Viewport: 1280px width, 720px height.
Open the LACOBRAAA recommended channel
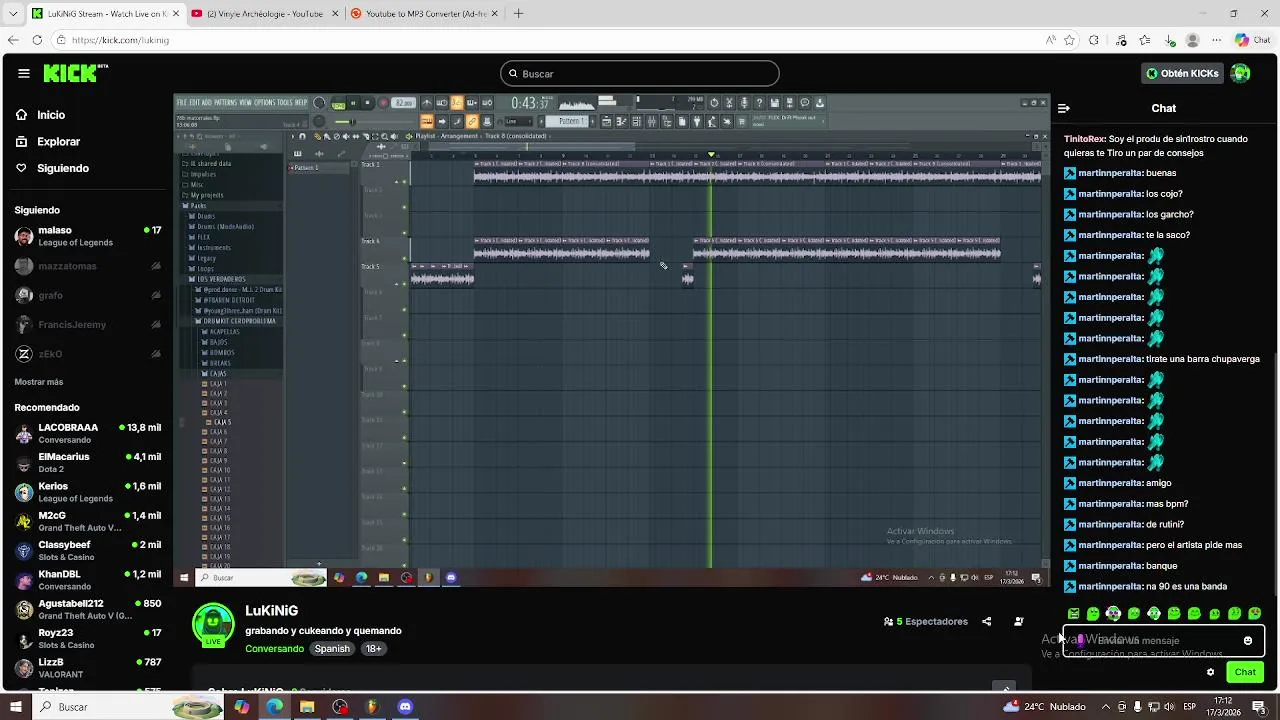pyautogui.click(x=88, y=433)
